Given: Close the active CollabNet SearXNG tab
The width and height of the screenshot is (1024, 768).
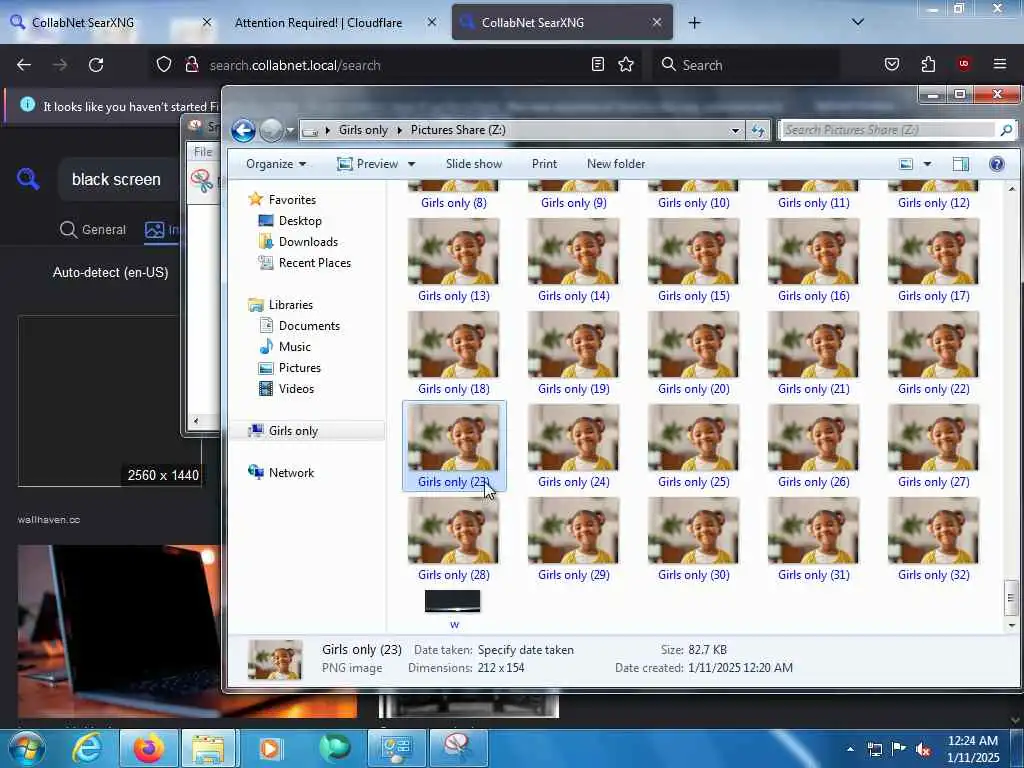Looking at the screenshot, I should coord(657,22).
